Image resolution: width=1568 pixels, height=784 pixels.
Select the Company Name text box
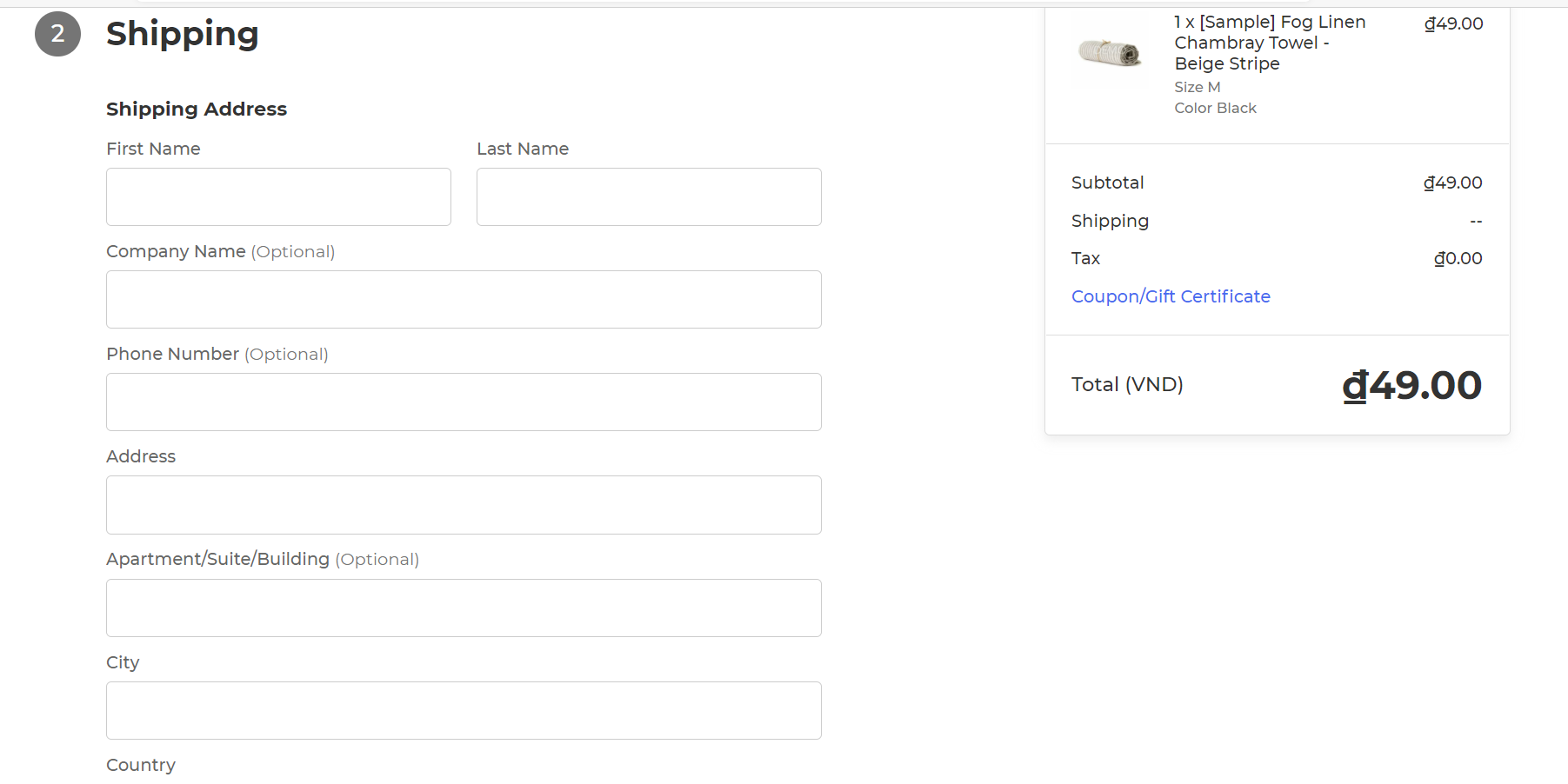[x=464, y=300]
